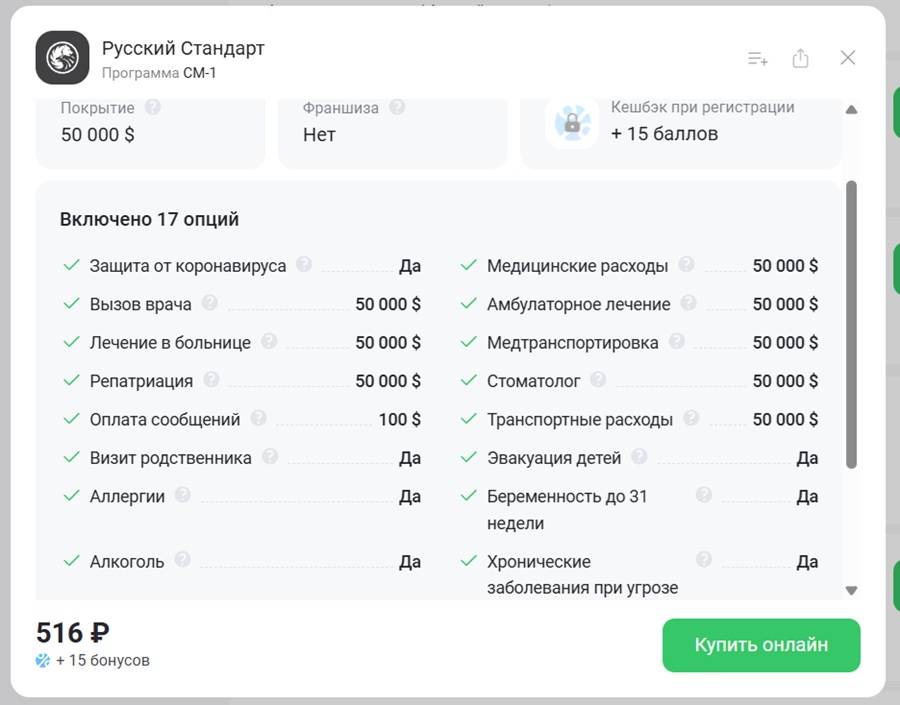The width and height of the screenshot is (900, 705).
Task: Click the bonus points icon near price
Action: tap(42, 661)
